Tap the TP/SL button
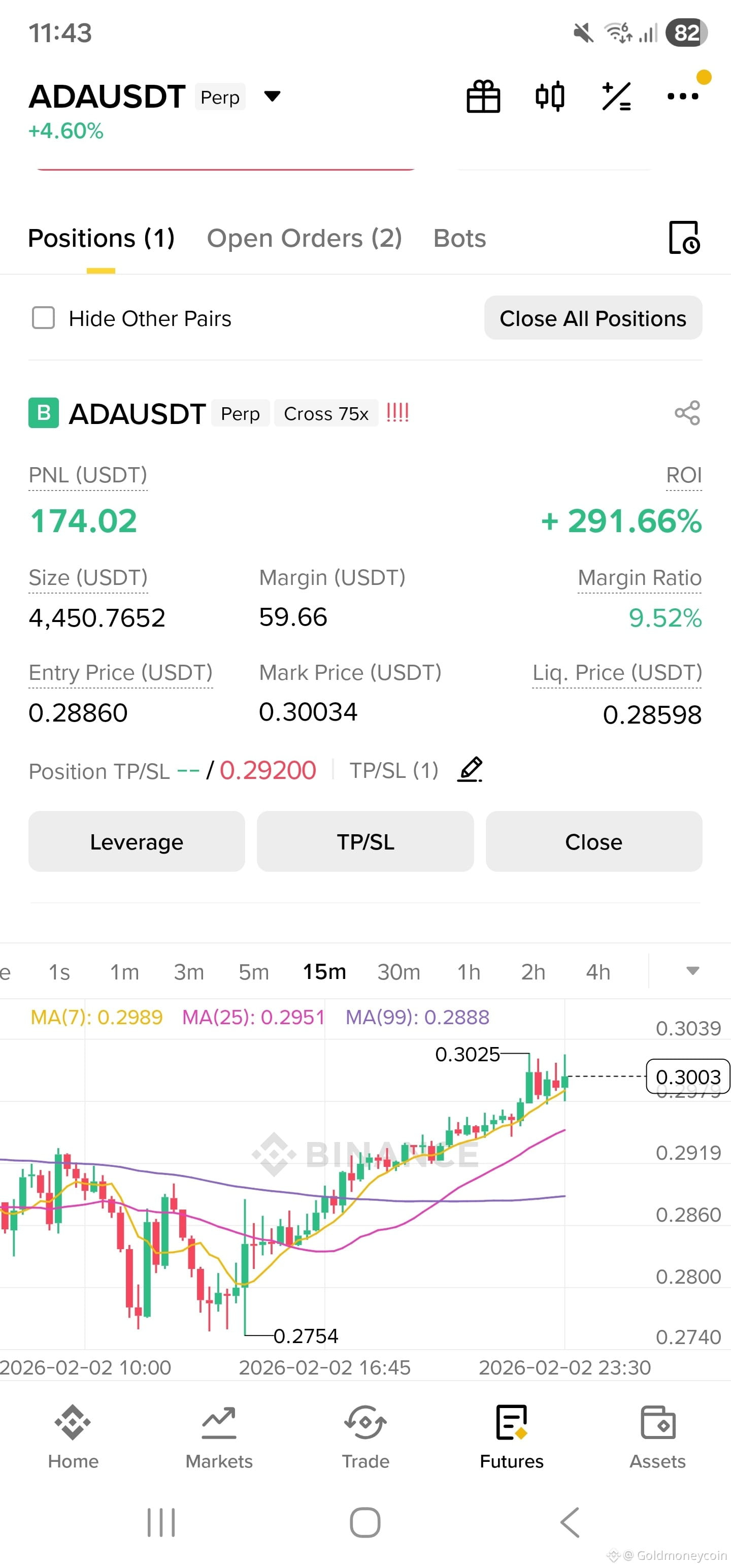 click(x=365, y=841)
